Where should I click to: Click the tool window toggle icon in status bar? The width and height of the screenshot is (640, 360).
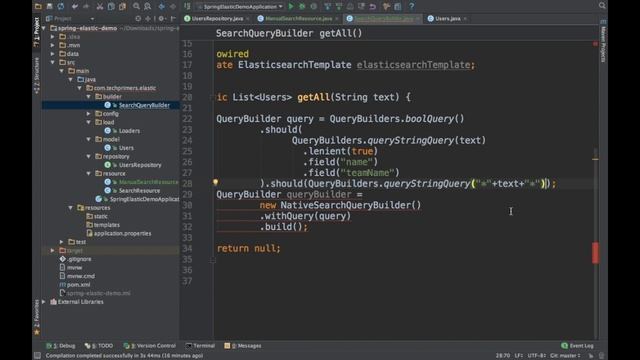pyautogui.click(x=37, y=356)
